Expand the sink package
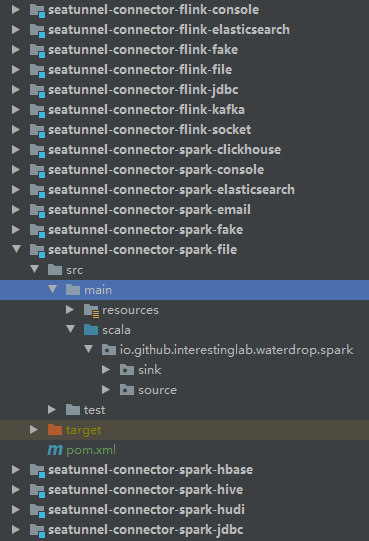Screen dimensions: 369x541 pyautogui.click(x=106, y=370)
